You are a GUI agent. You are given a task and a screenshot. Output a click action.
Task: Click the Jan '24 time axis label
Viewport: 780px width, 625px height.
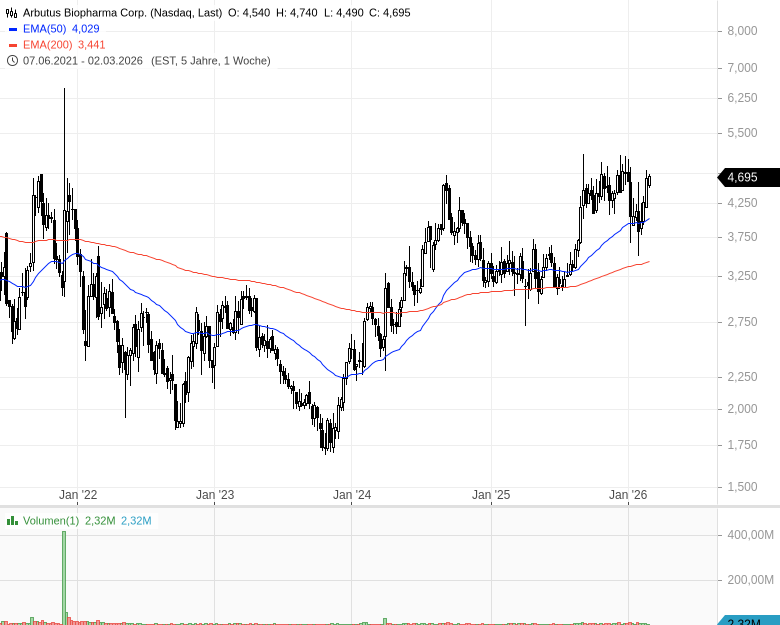[x=352, y=495]
